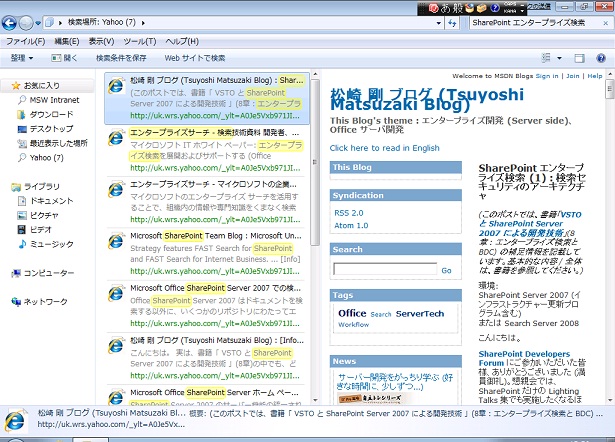Select ピクチャ library

point(38,215)
